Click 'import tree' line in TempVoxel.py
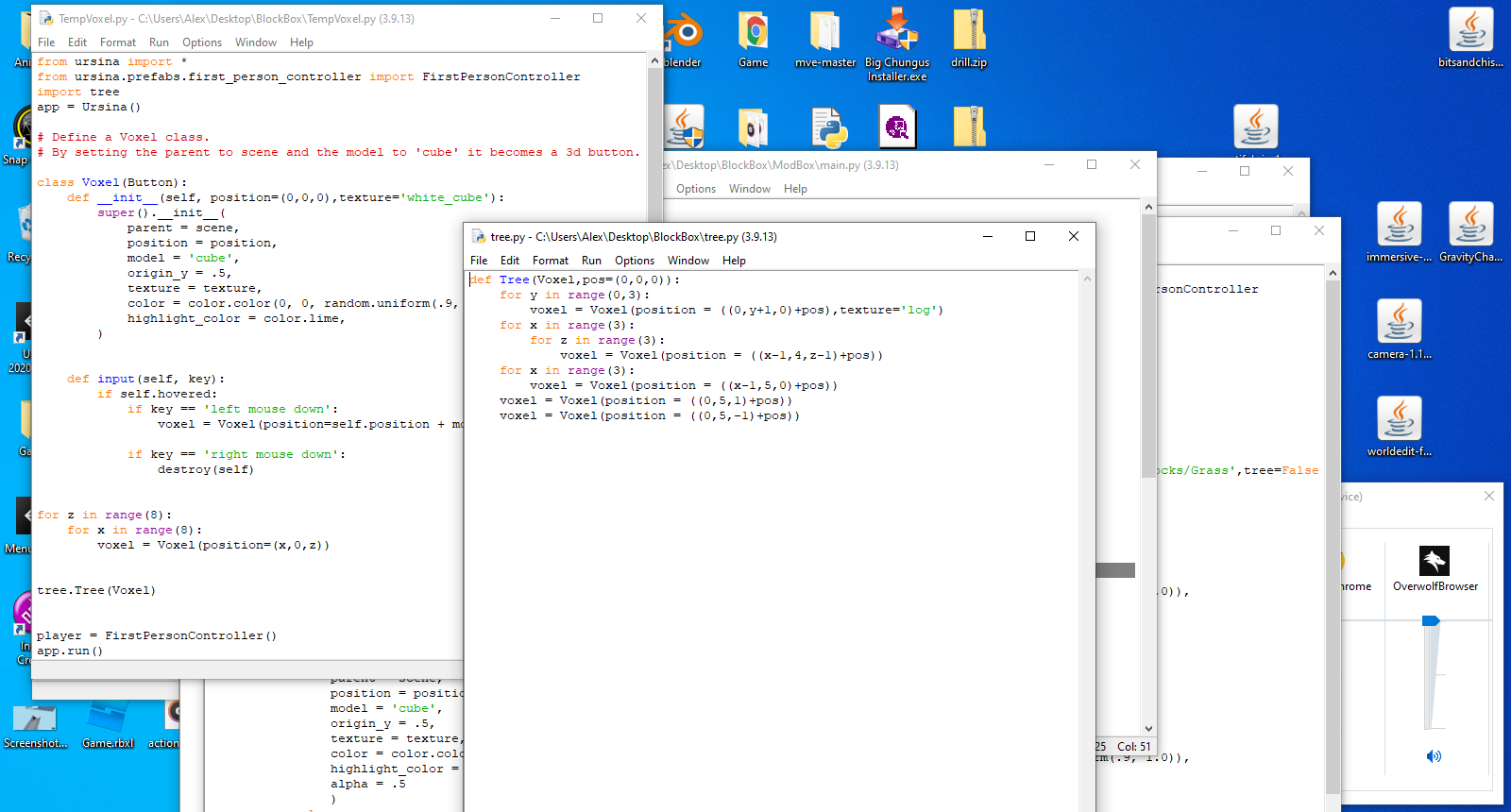This screenshot has width=1511, height=812. [x=78, y=92]
